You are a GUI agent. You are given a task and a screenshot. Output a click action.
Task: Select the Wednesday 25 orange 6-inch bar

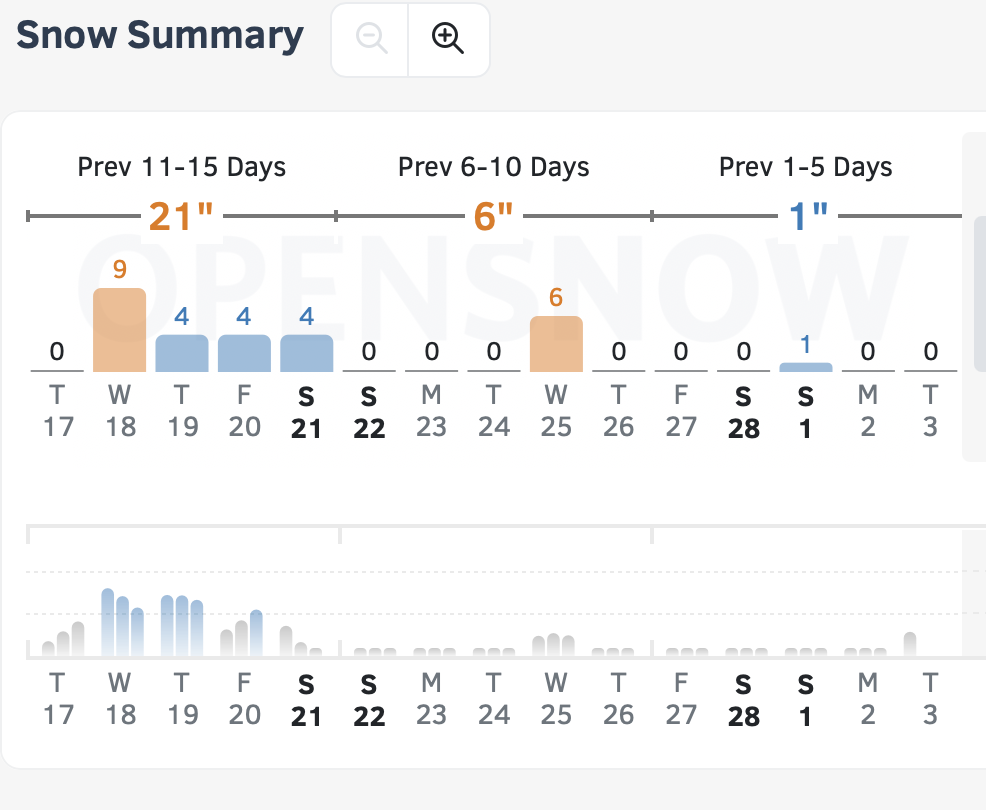556,344
